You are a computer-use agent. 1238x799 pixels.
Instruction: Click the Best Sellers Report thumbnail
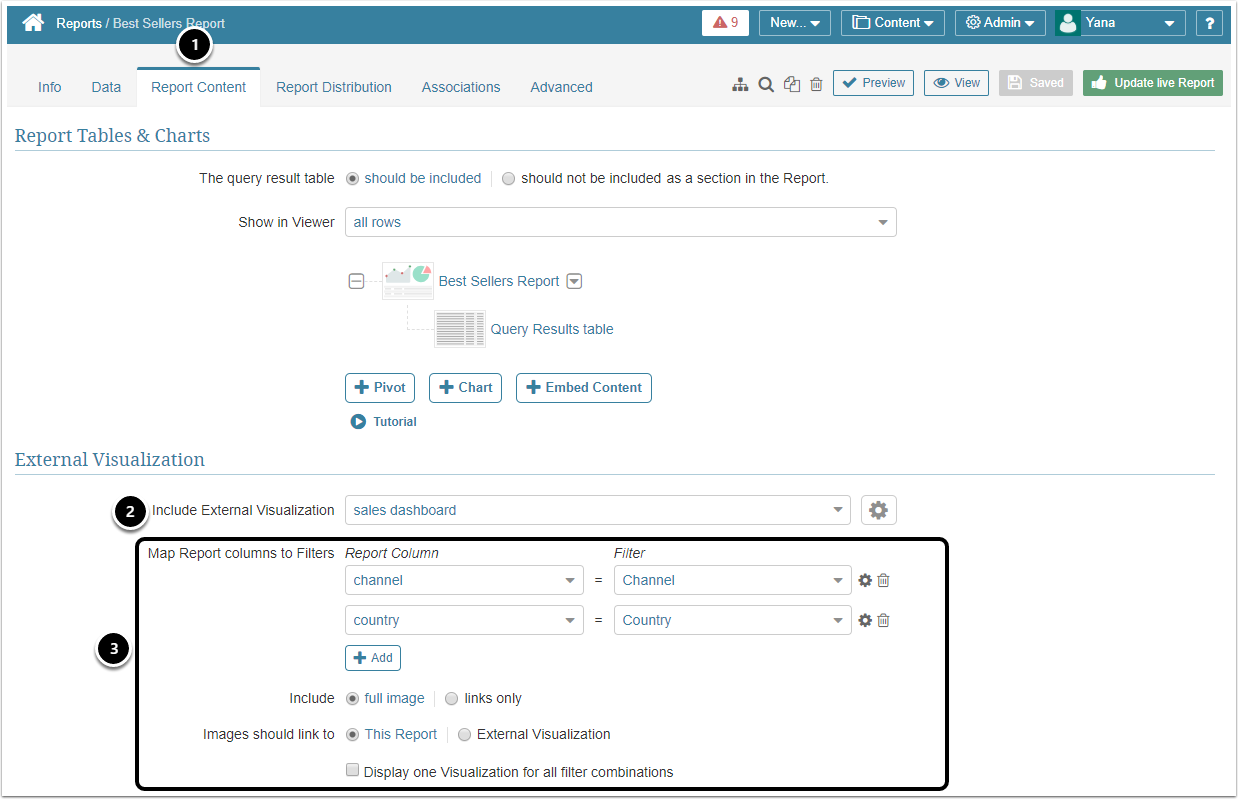click(408, 281)
